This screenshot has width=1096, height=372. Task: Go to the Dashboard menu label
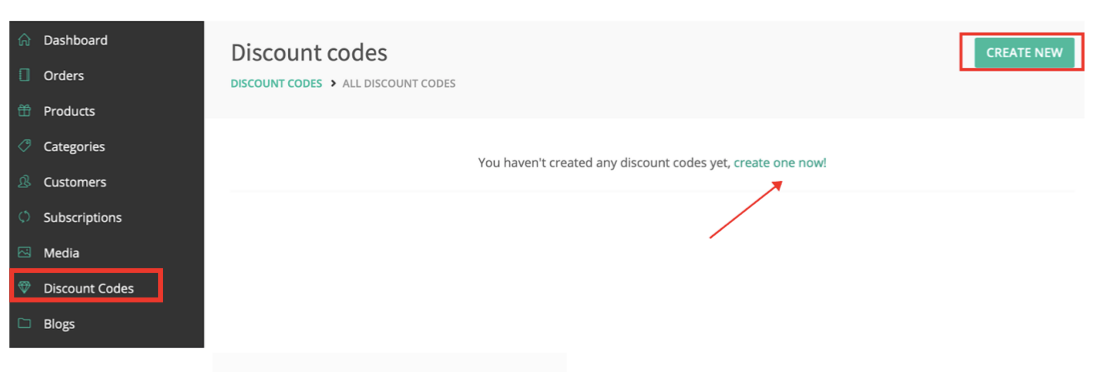click(75, 40)
